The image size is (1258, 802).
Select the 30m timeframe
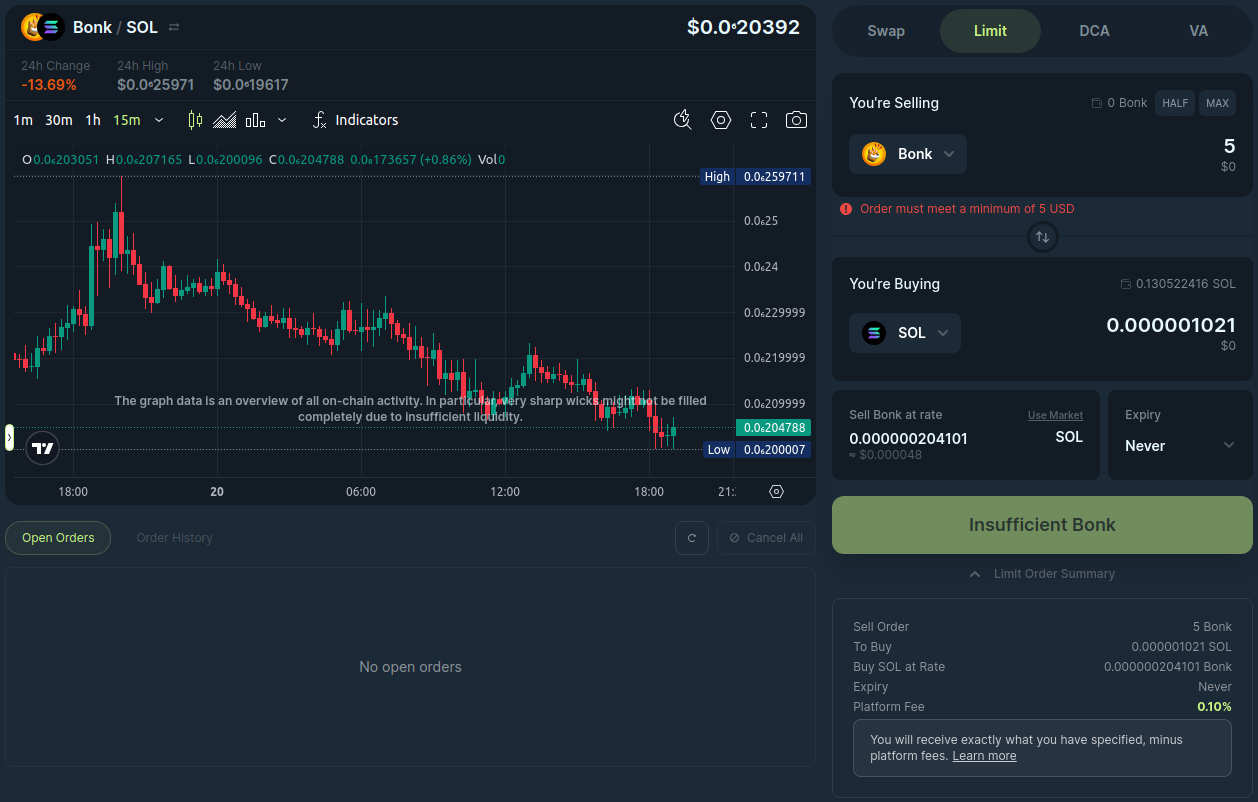[59, 120]
